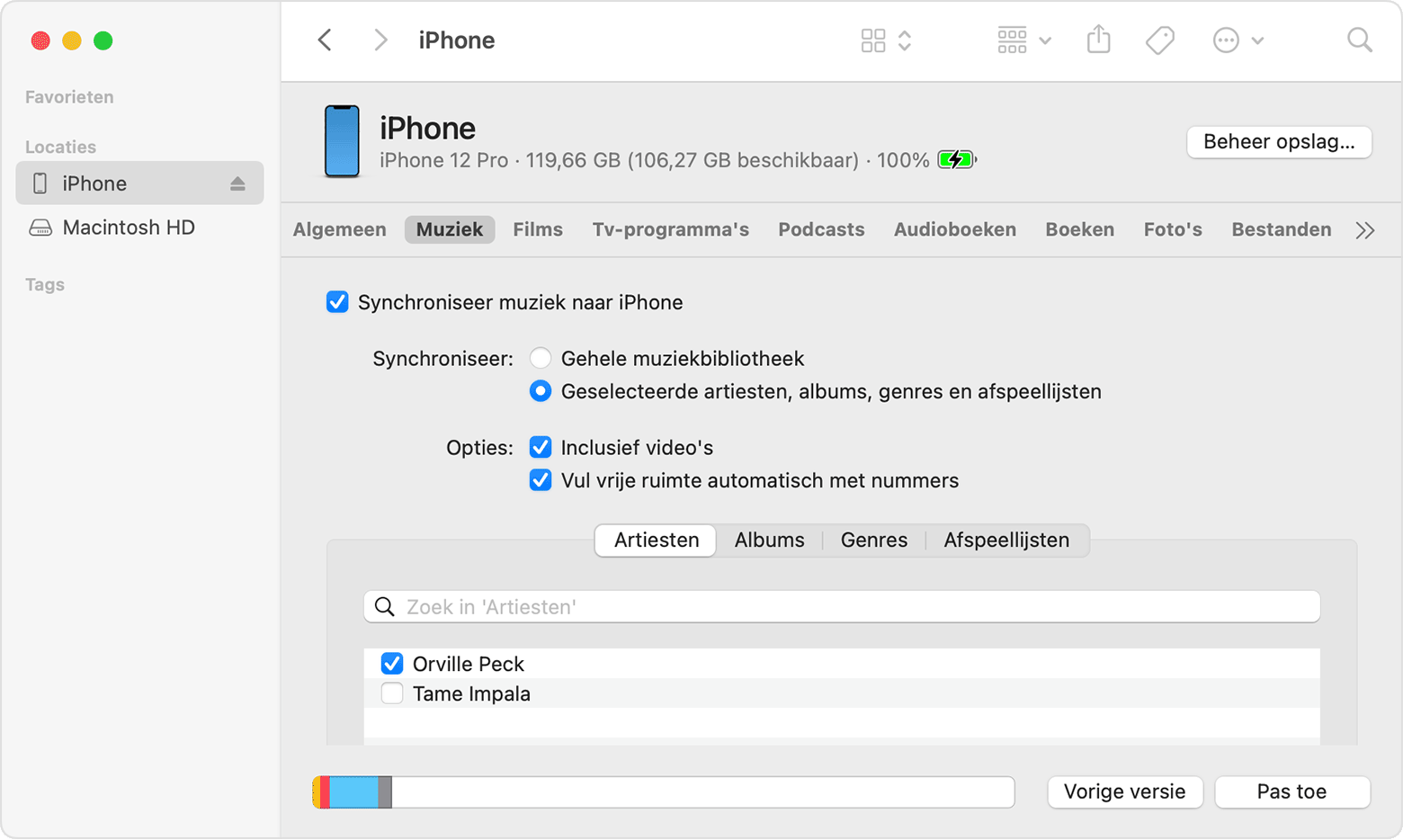This screenshot has width=1403, height=840.
Task: Switch to icon grid view
Action: click(x=873, y=40)
